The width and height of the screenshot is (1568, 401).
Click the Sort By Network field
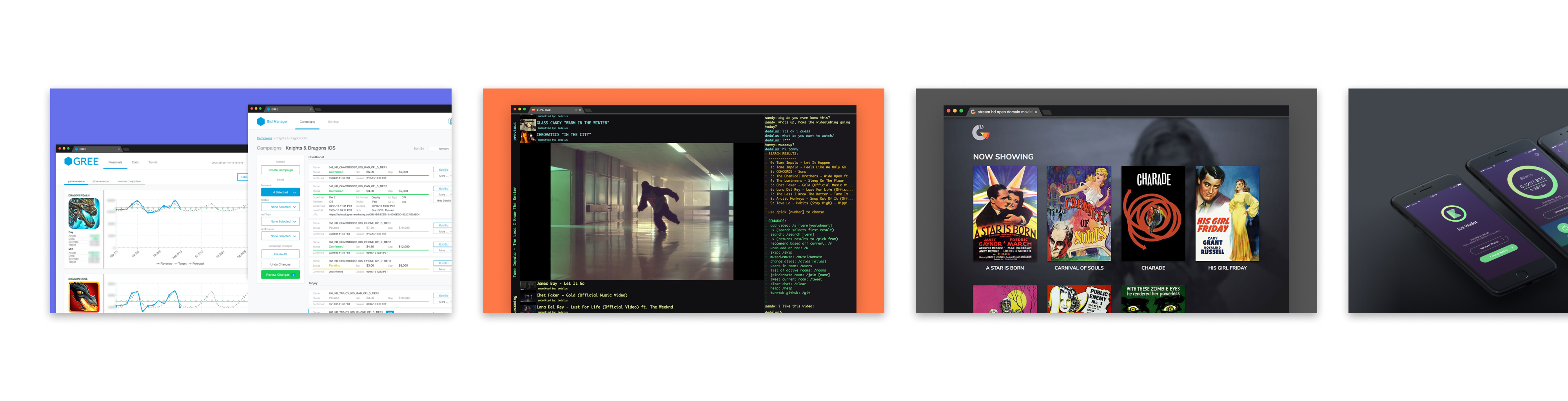[x=440, y=148]
